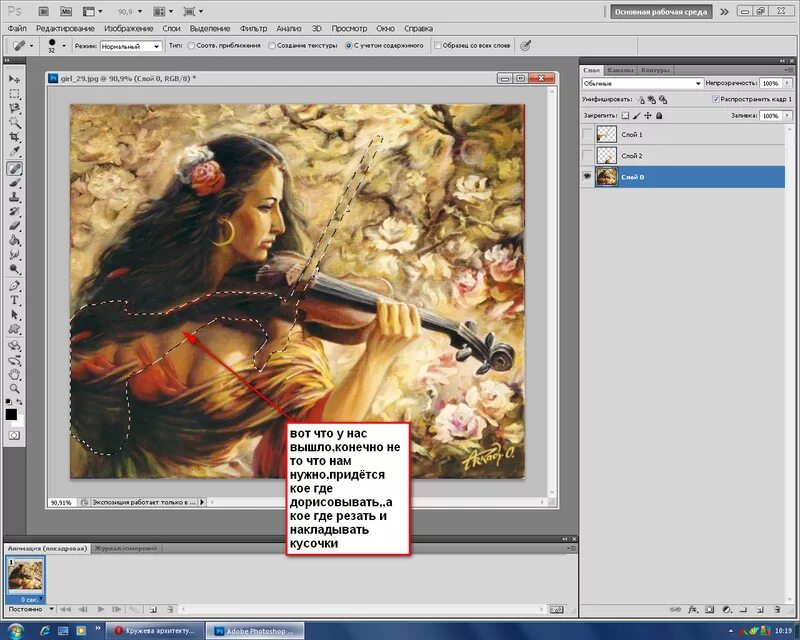This screenshot has height=640, width=800.
Task: Toggle the Propagate Frame 1 checkbox
Action: click(716, 99)
